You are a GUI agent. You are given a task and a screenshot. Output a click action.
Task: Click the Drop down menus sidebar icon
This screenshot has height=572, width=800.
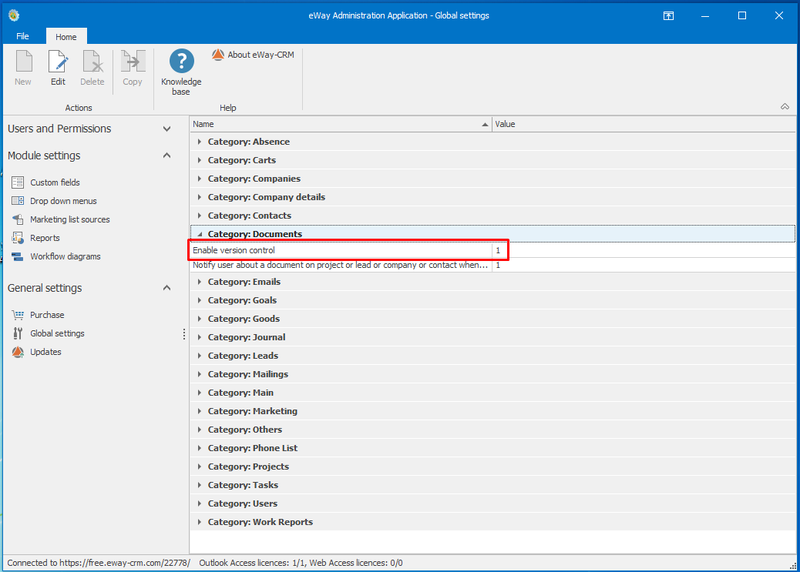(x=18, y=201)
